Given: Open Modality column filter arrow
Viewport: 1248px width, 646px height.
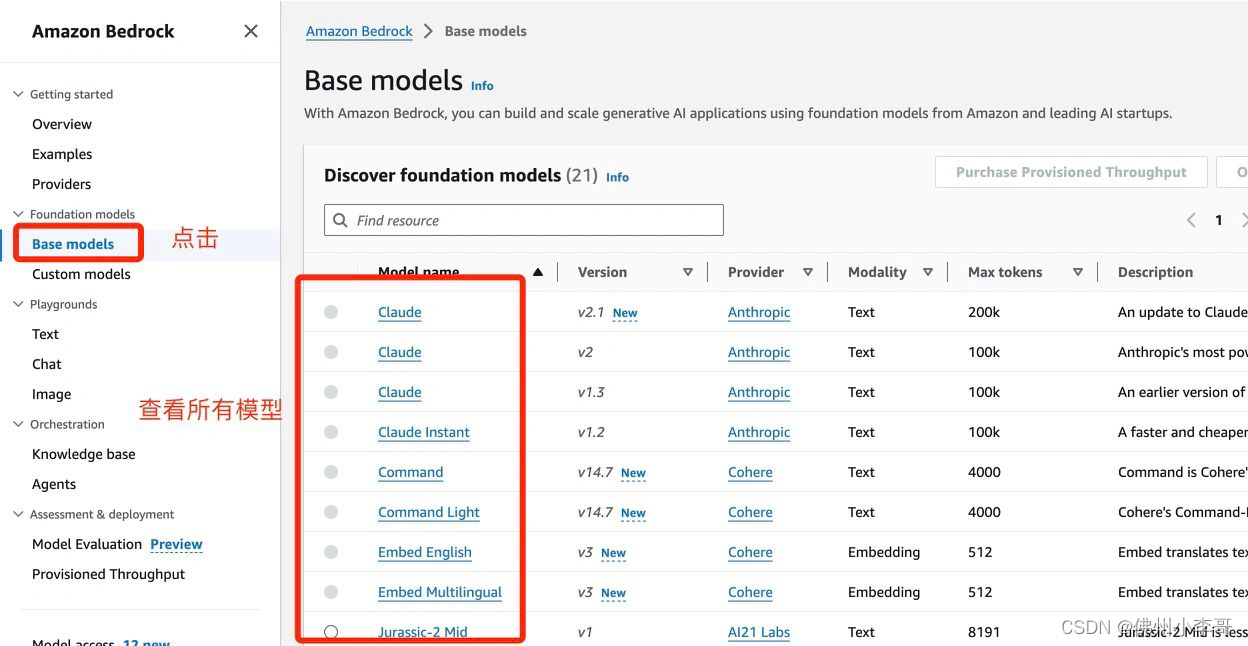Looking at the screenshot, I should tap(928, 272).
